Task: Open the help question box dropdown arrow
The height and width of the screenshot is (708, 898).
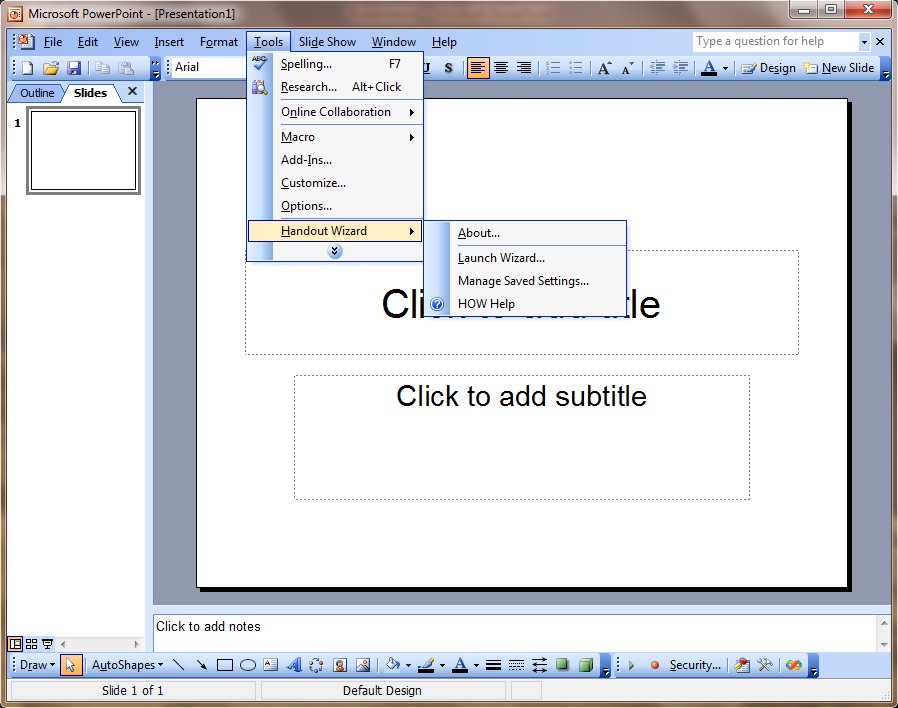Action: pyautogui.click(x=864, y=41)
